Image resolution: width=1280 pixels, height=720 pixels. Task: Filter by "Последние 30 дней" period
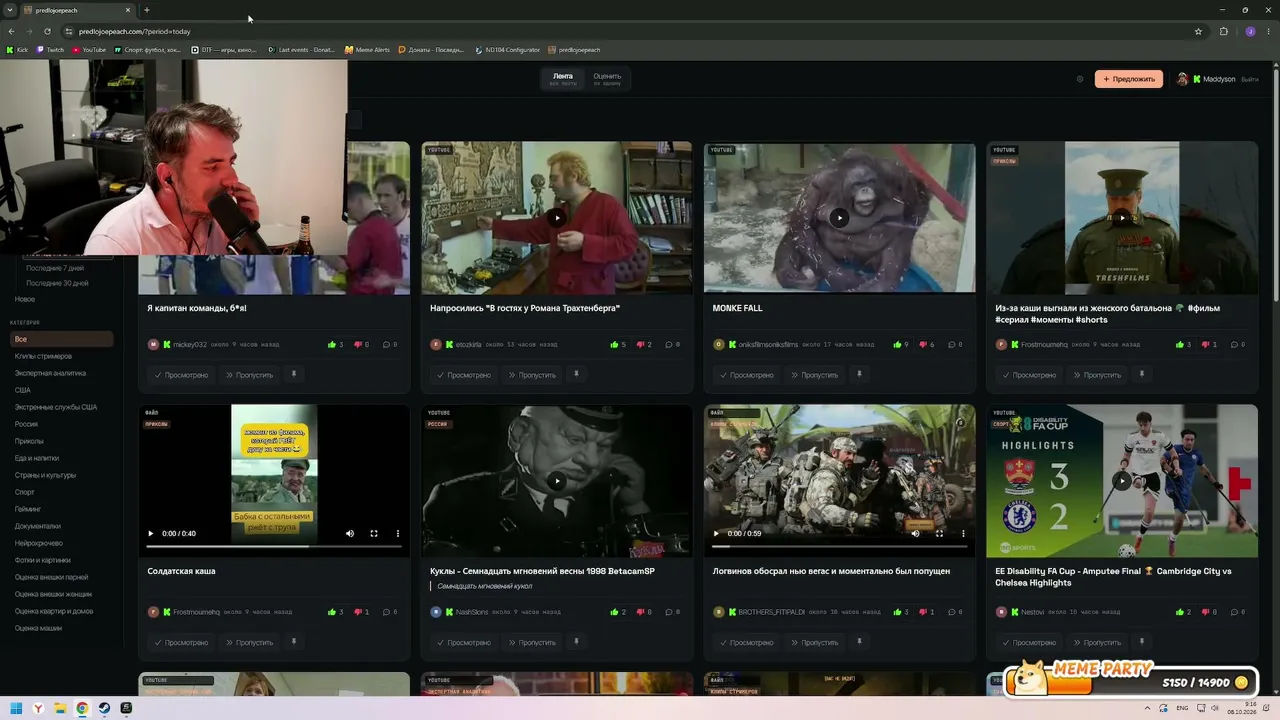coord(57,283)
